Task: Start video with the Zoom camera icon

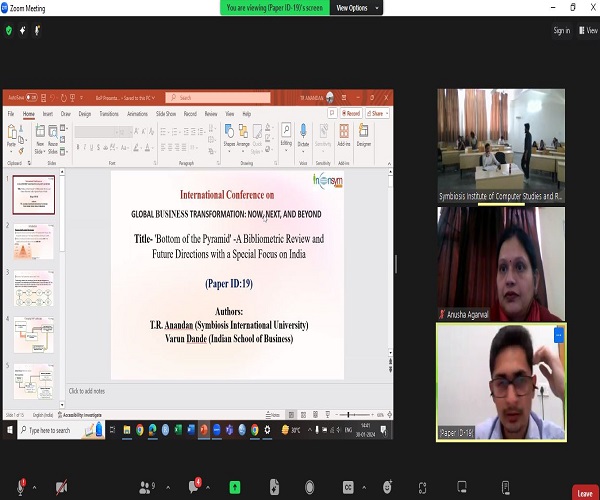Action: [x=61, y=487]
